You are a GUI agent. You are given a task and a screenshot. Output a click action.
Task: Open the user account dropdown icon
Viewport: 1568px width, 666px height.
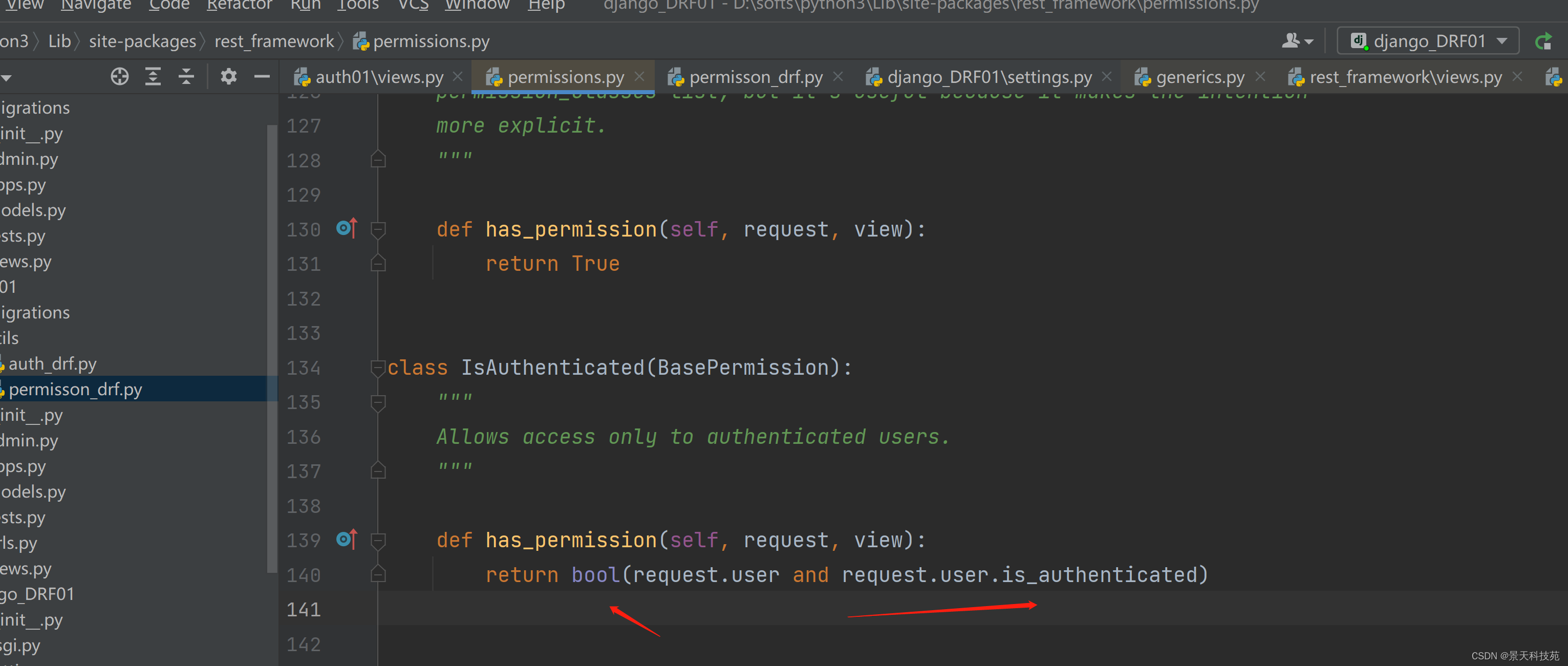(1297, 41)
